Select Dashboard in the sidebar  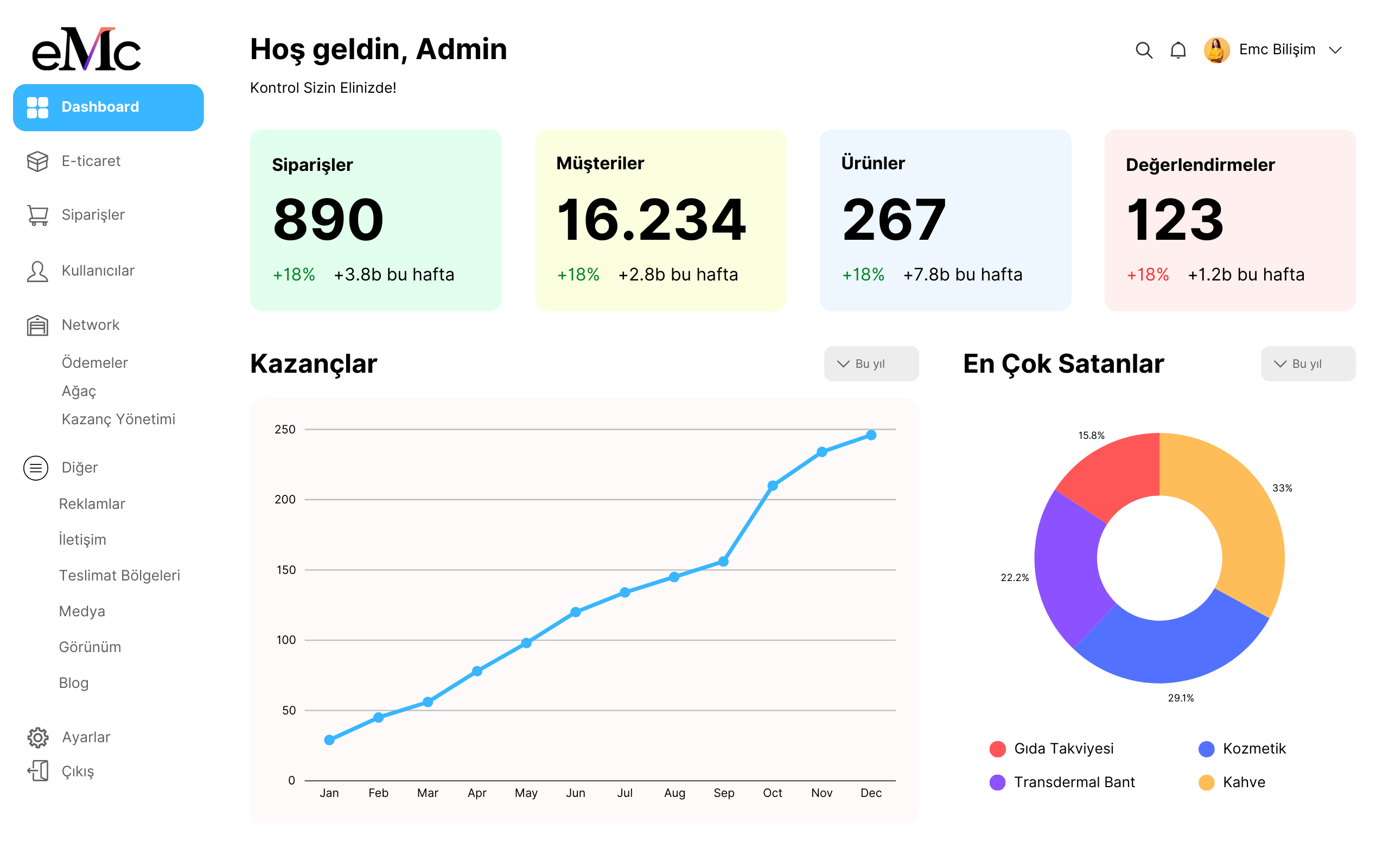[x=109, y=107]
